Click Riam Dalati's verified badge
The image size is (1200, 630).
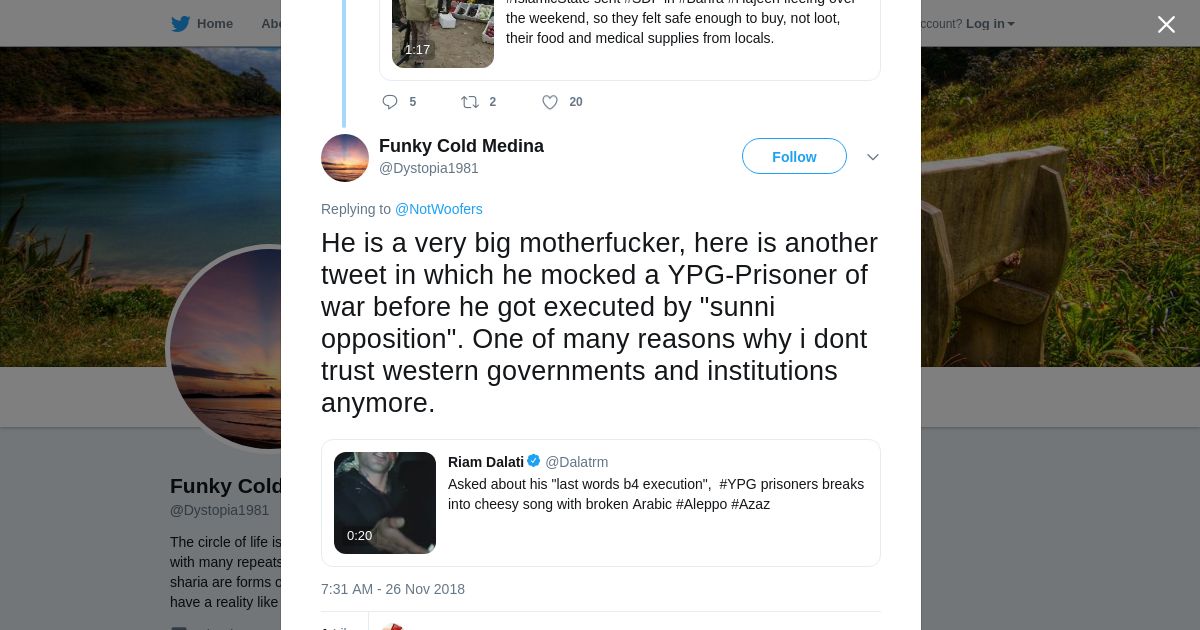(x=534, y=461)
